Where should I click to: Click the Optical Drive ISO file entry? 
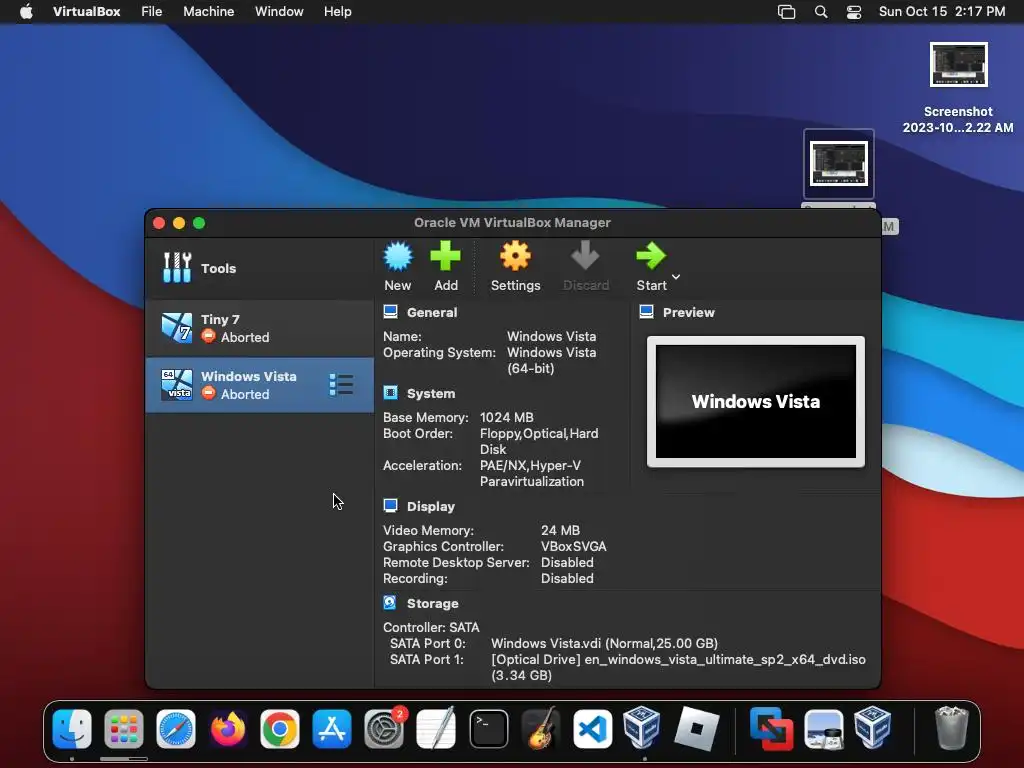pyautogui.click(x=678, y=667)
